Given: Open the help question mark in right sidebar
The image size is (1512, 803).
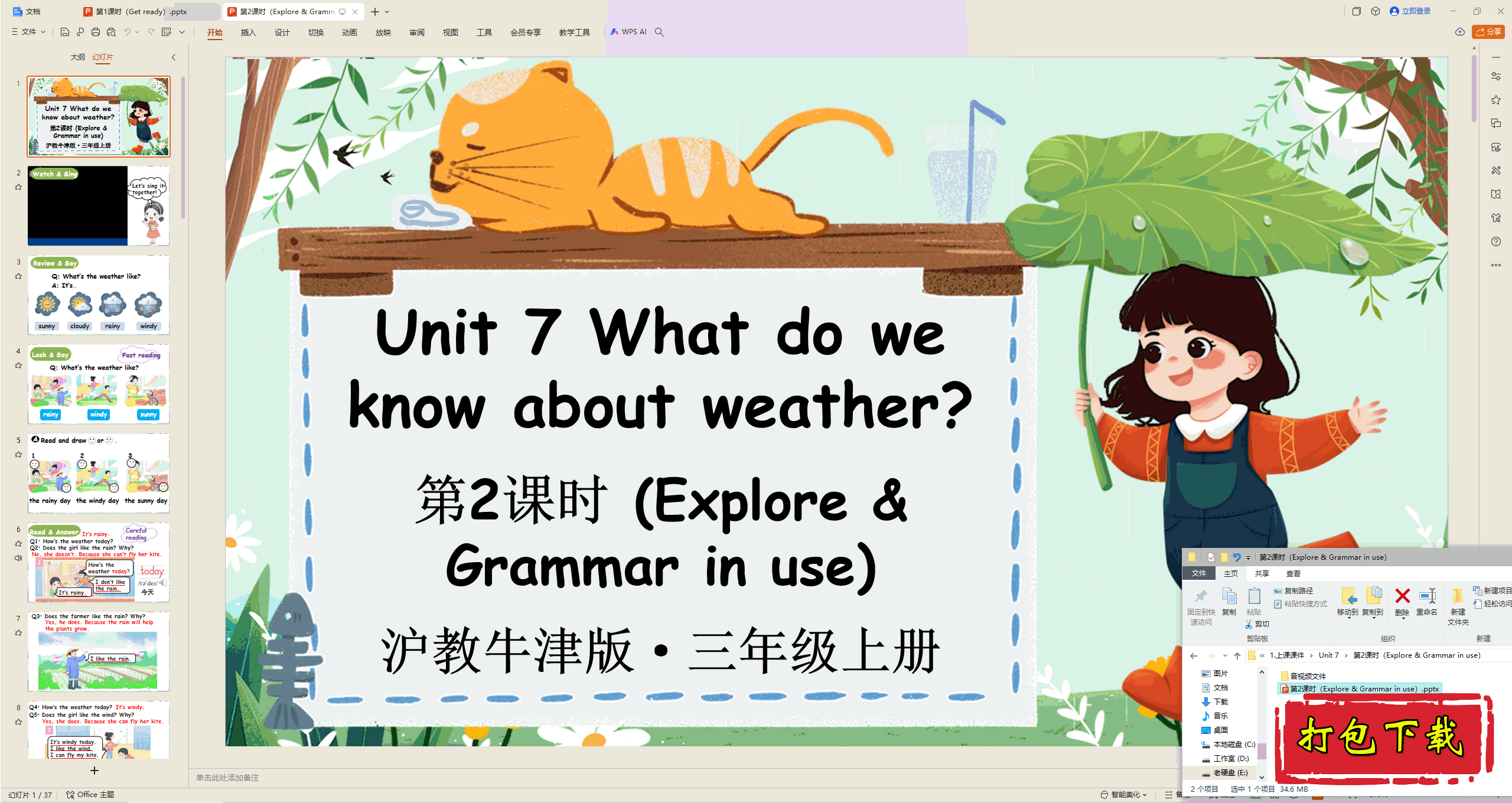Looking at the screenshot, I should (1496, 241).
